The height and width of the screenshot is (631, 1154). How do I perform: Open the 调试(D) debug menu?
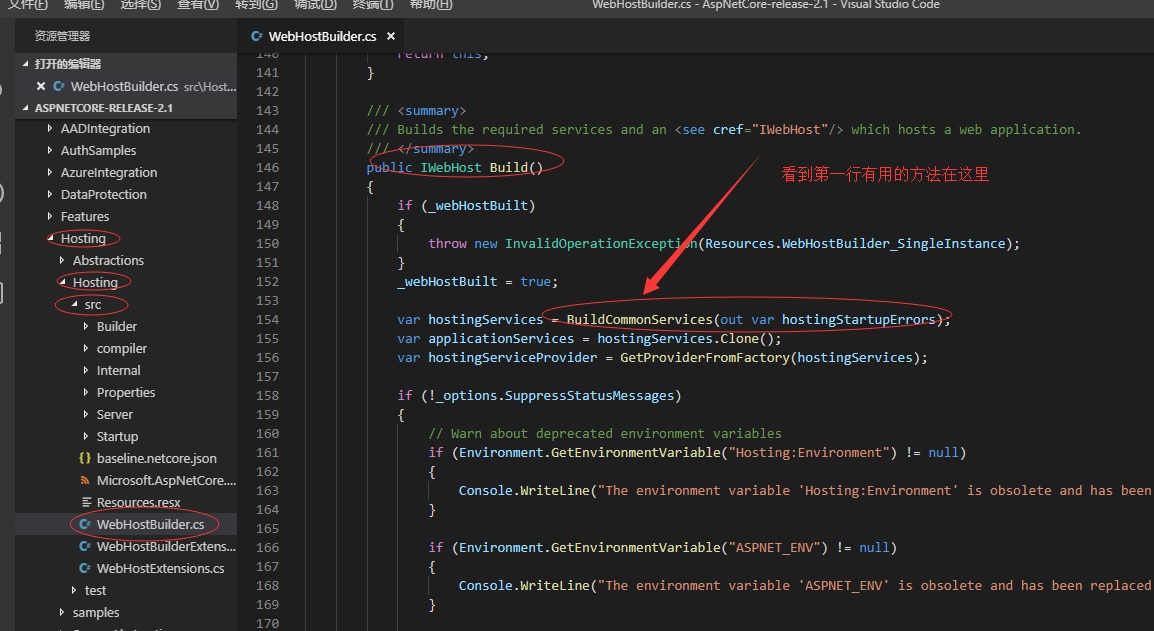point(315,5)
